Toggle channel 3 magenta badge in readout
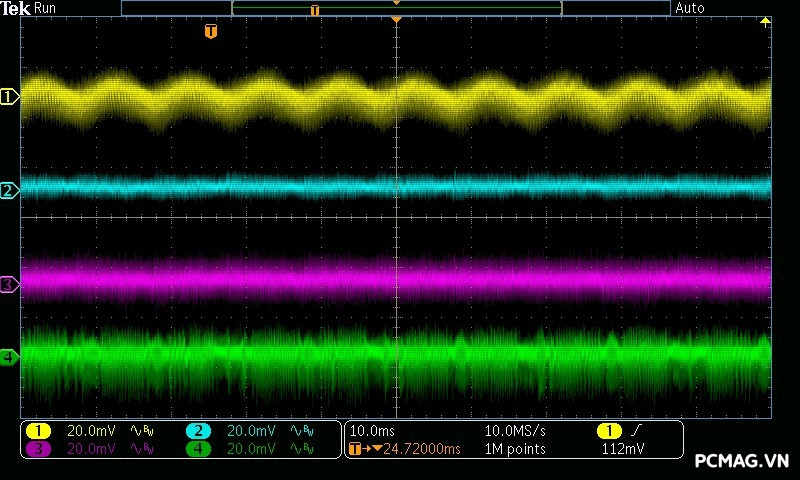The image size is (800, 480). (38, 449)
